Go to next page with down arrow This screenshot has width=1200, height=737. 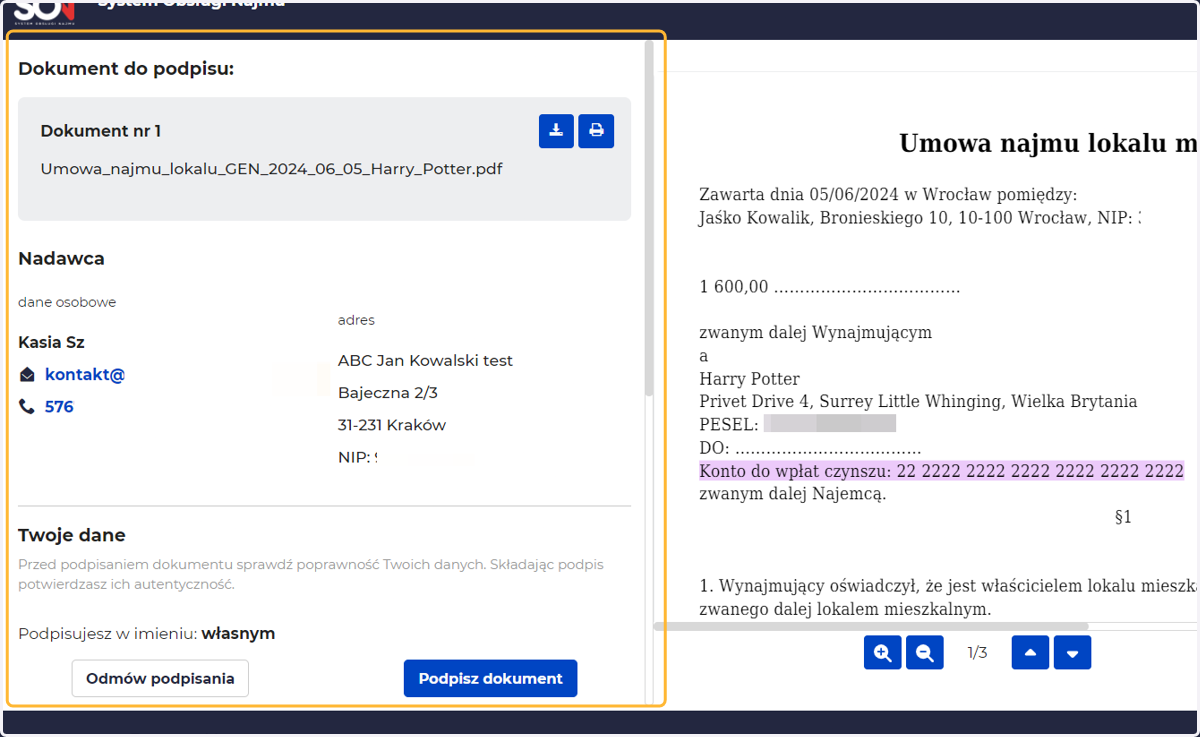click(1073, 653)
